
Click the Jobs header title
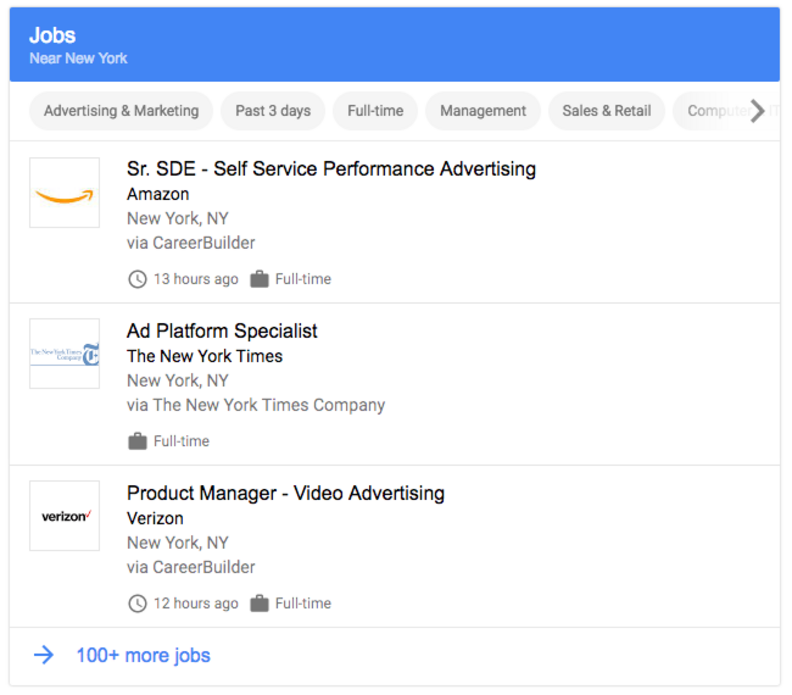pyautogui.click(x=52, y=35)
